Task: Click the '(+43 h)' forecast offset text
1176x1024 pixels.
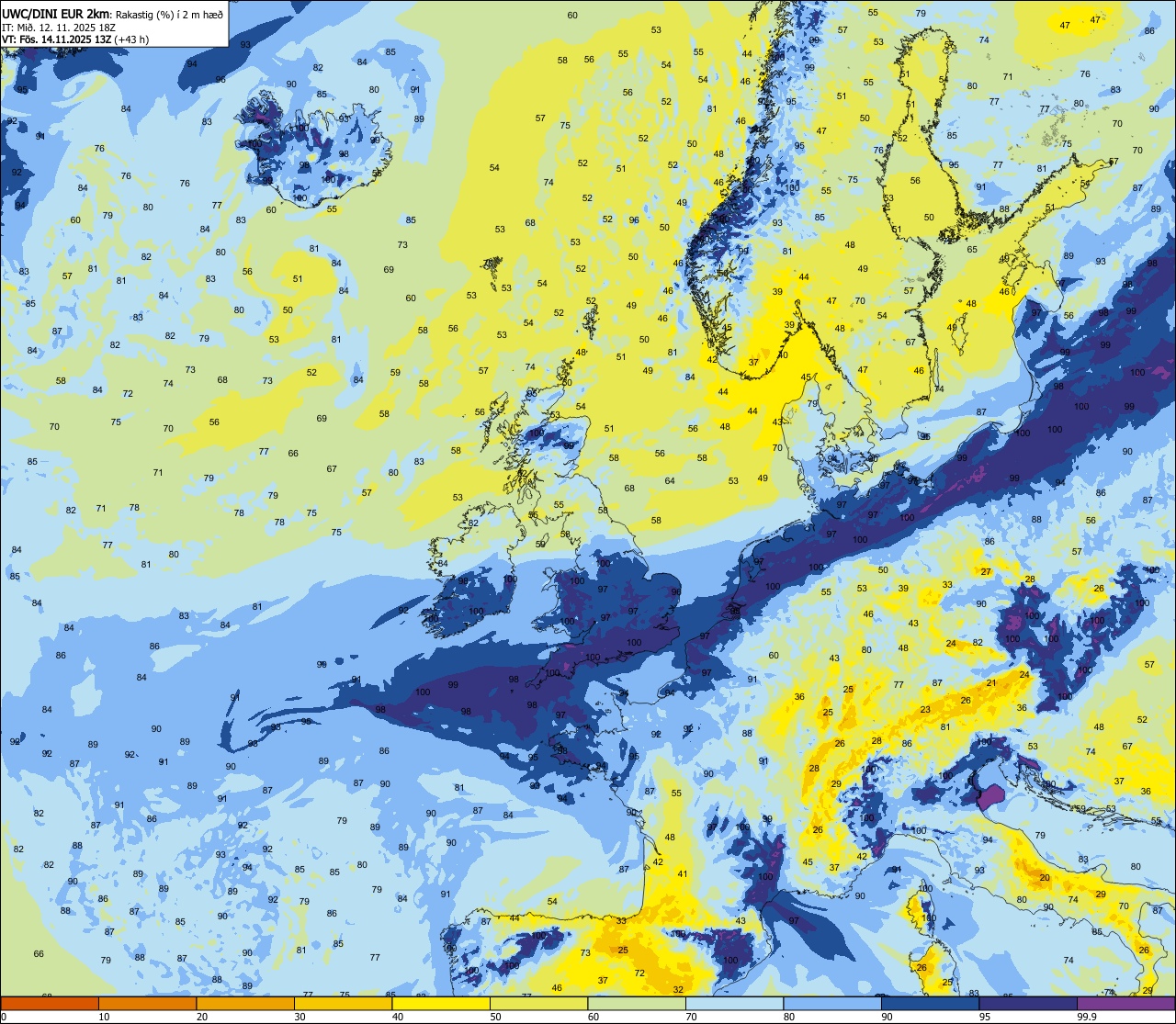Action: (x=130, y=39)
